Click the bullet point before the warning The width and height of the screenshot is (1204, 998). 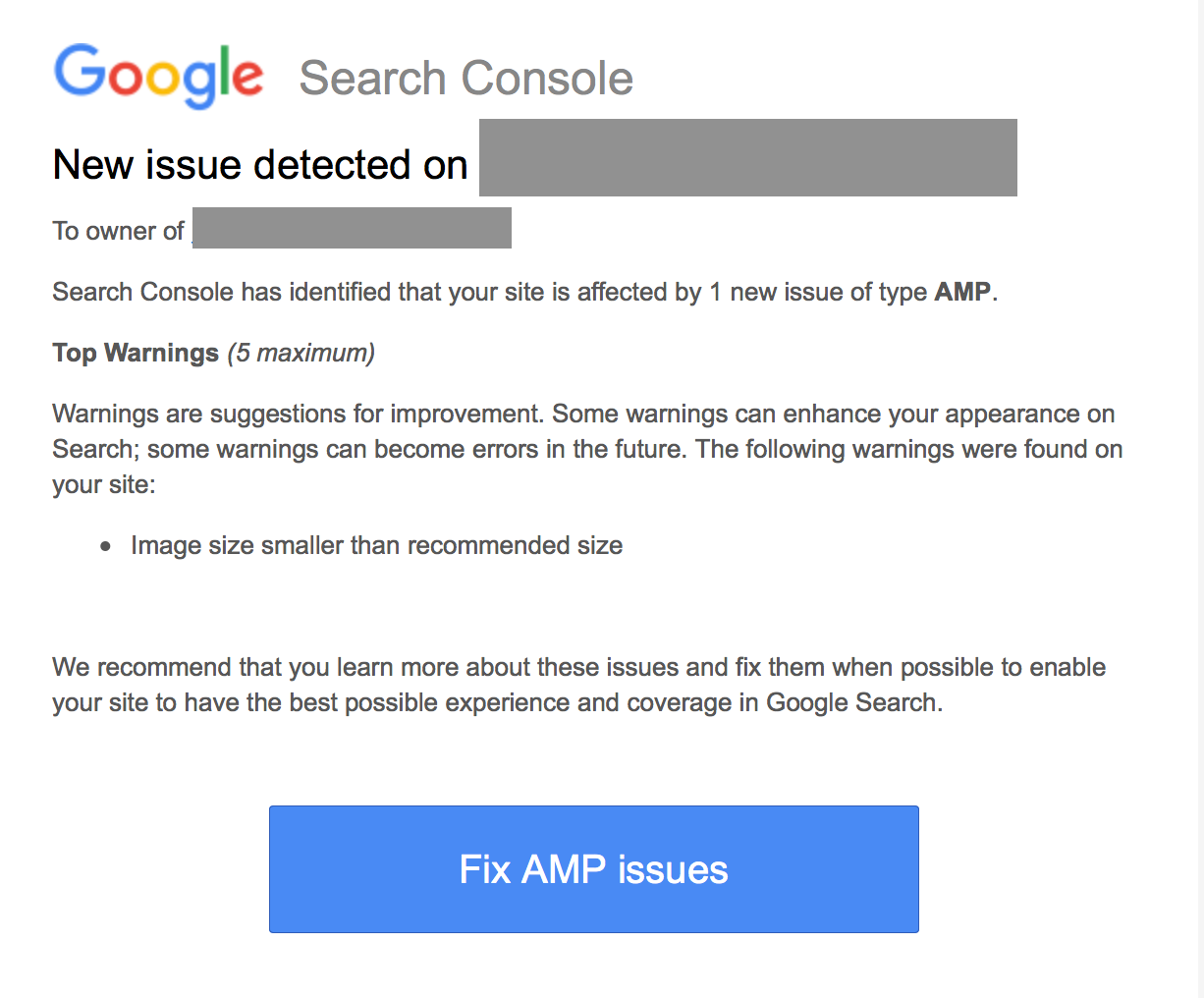pyautogui.click(x=106, y=546)
